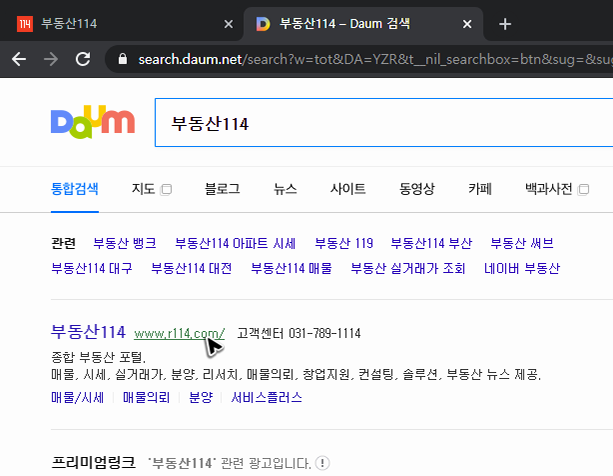Open related search 부동산 실거래가 조회
The image size is (613, 476).
408,268
